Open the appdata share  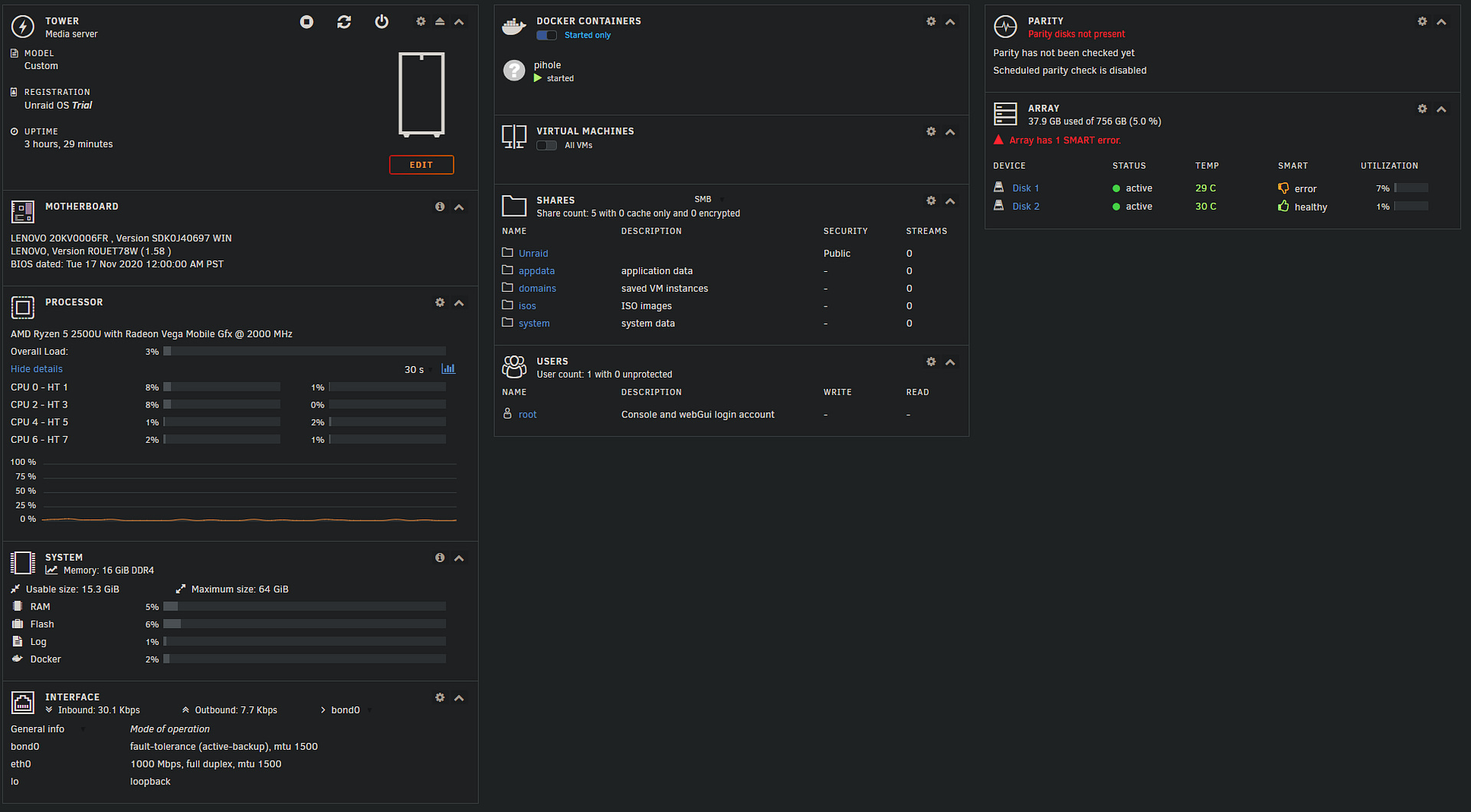(x=536, y=271)
